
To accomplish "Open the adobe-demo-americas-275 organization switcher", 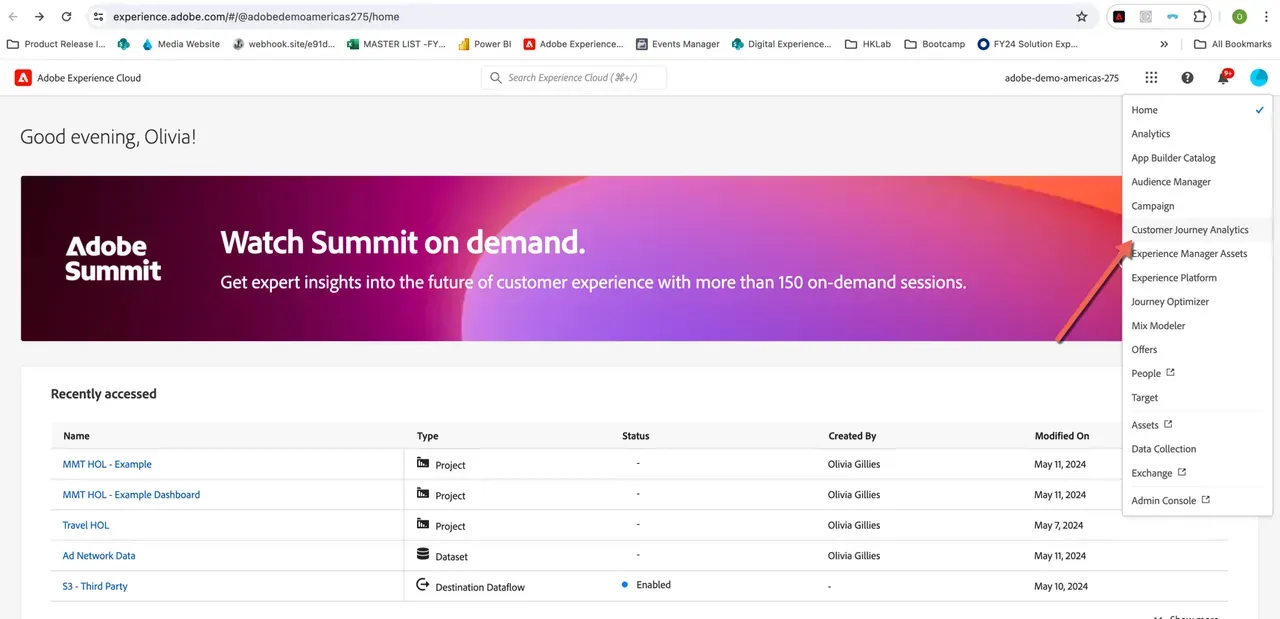I will click(x=1062, y=78).
